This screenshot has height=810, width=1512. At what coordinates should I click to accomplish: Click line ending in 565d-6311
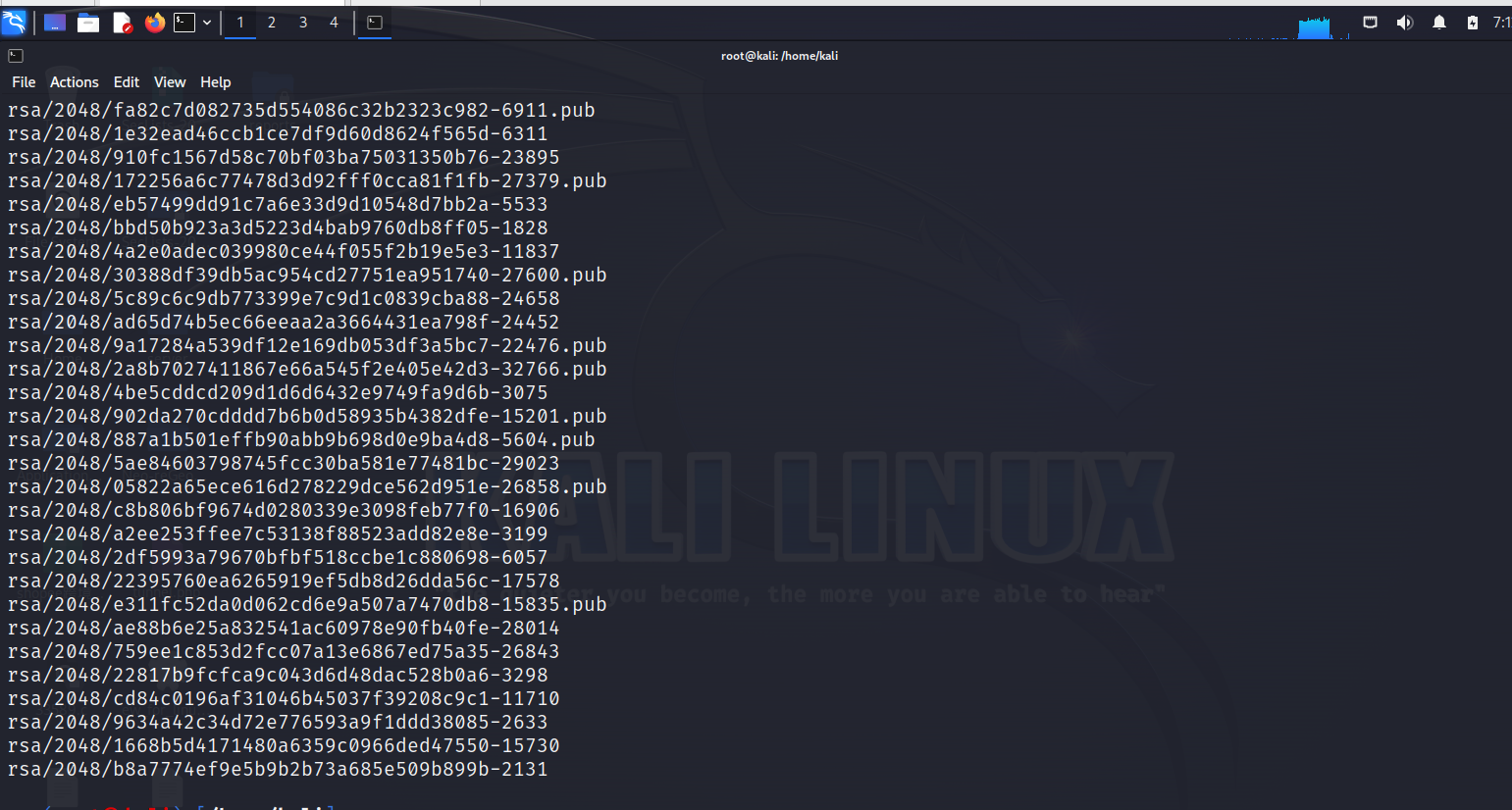(x=278, y=133)
